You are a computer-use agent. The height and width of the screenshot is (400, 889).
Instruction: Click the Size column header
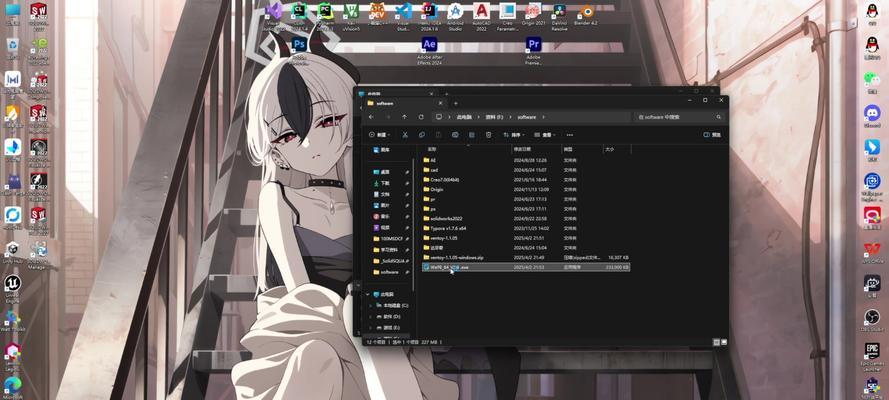(616, 149)
